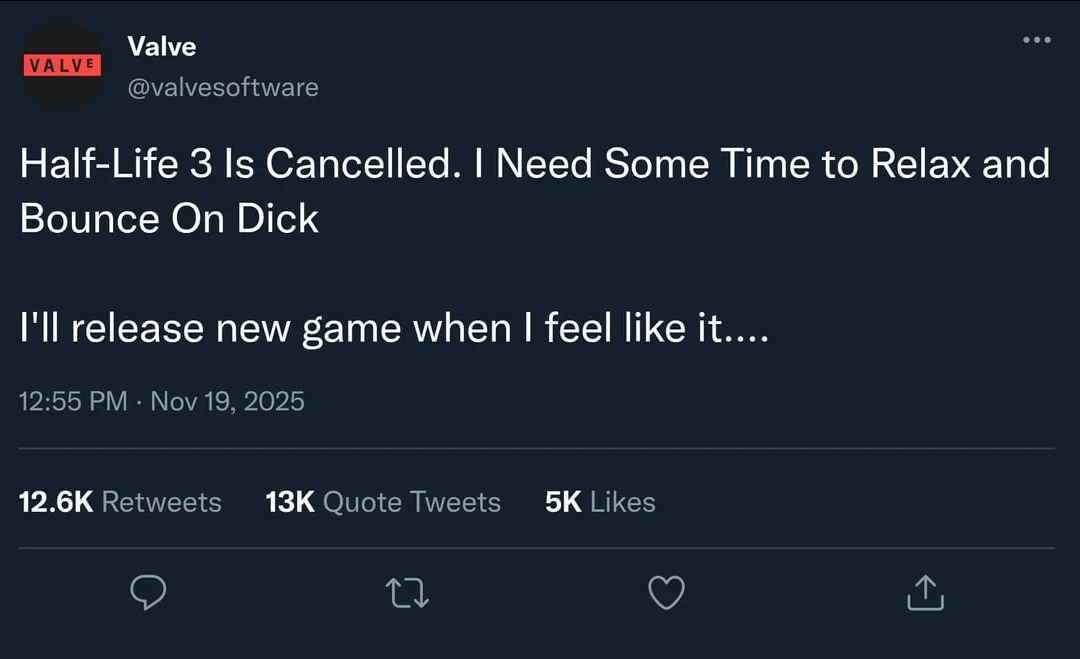1080x659 pixels.
Task: Show the 5K Likes list
Action: click(x=600, y=501)
